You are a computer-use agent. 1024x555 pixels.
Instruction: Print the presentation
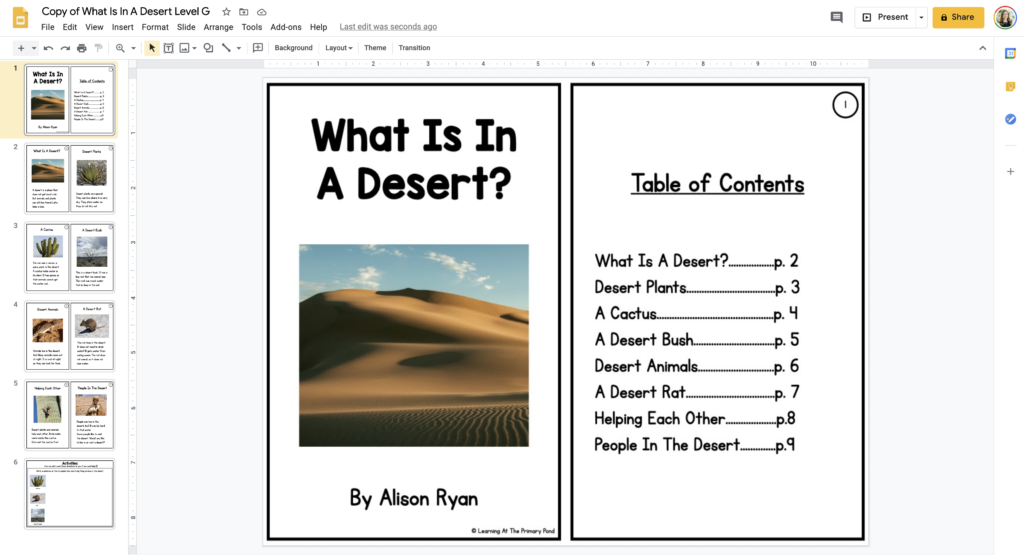[82, 48]
